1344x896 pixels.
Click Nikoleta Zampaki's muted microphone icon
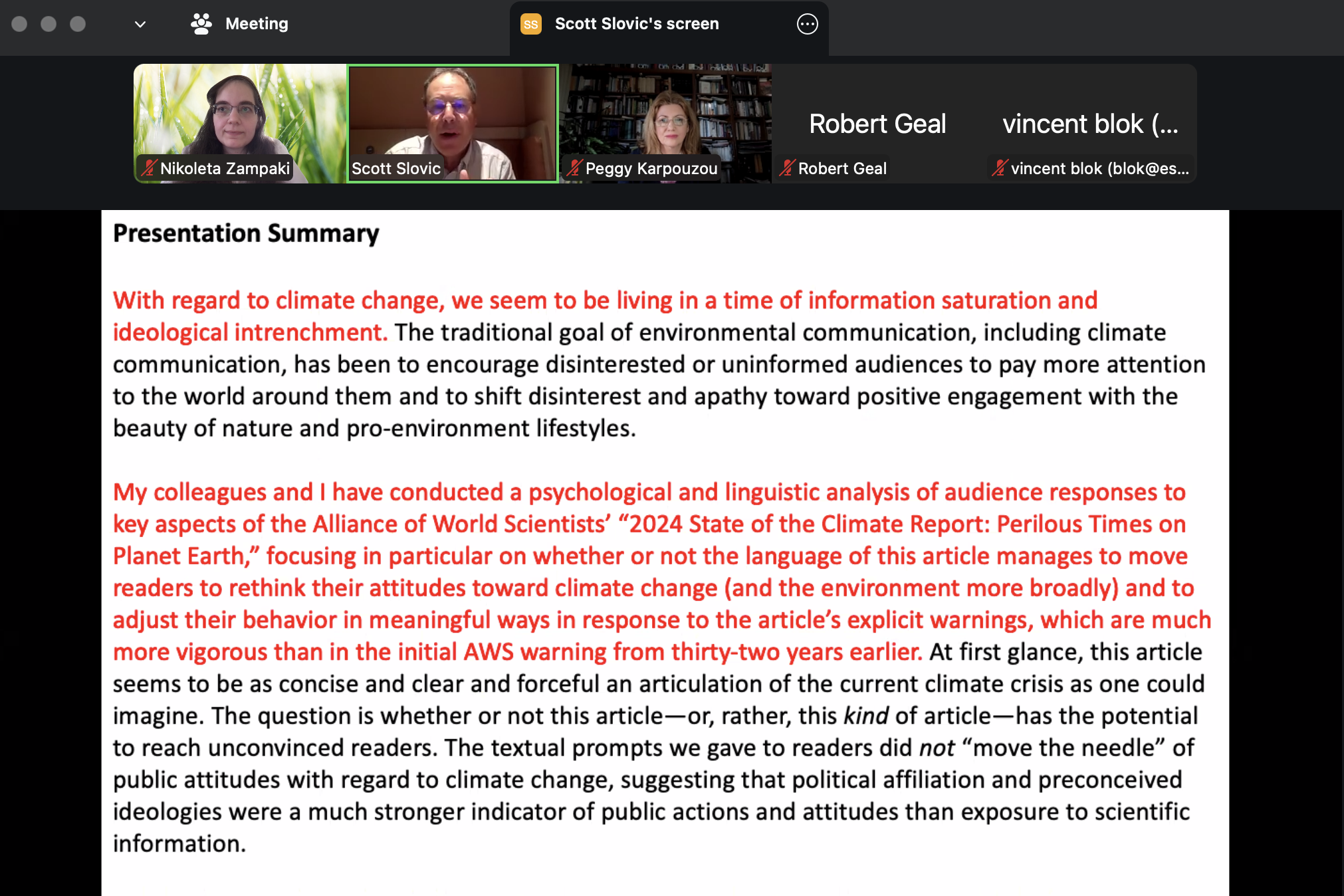pos(149,168)
